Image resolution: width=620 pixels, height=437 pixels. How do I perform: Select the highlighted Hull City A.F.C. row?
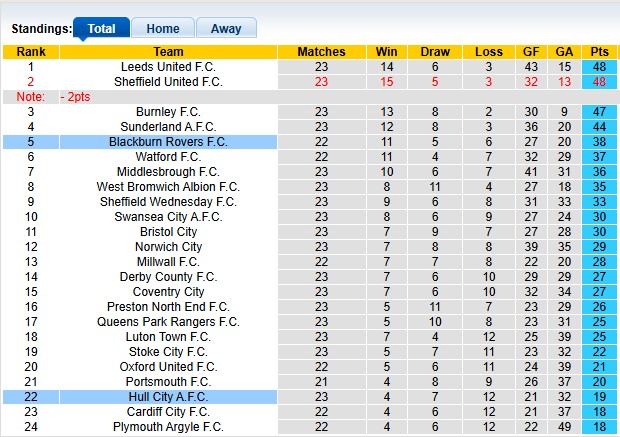pyautogui.click(x=168, y=397)
